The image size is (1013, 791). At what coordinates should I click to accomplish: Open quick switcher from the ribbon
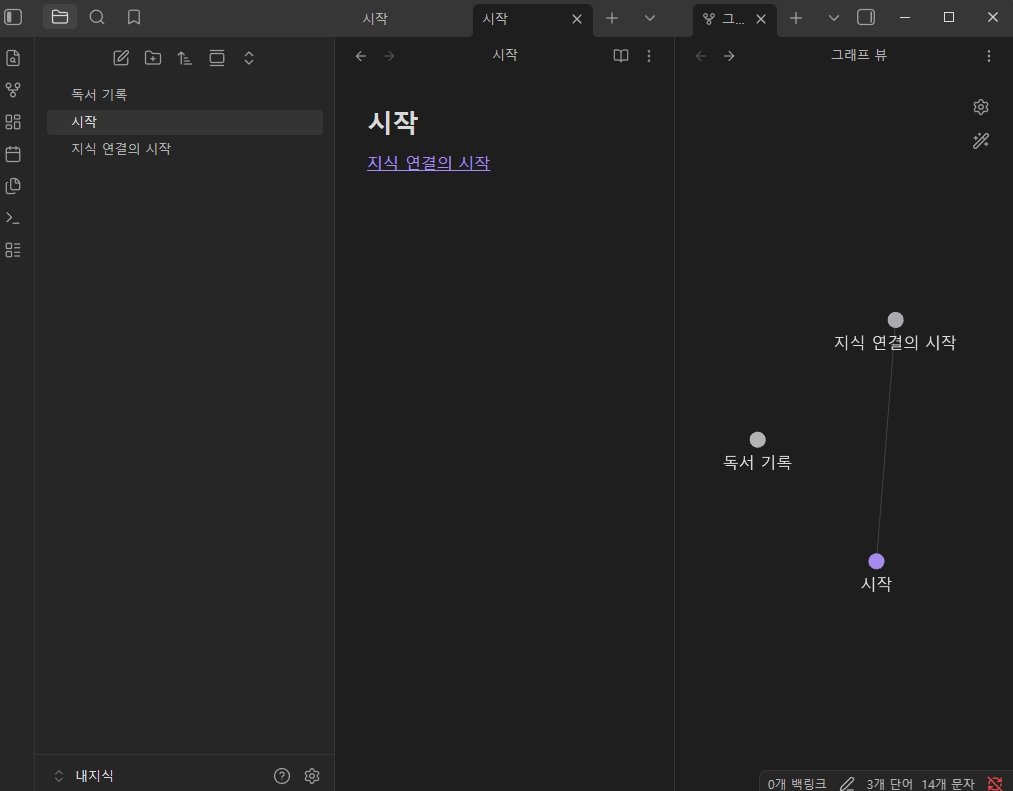[x=13, y=58]
